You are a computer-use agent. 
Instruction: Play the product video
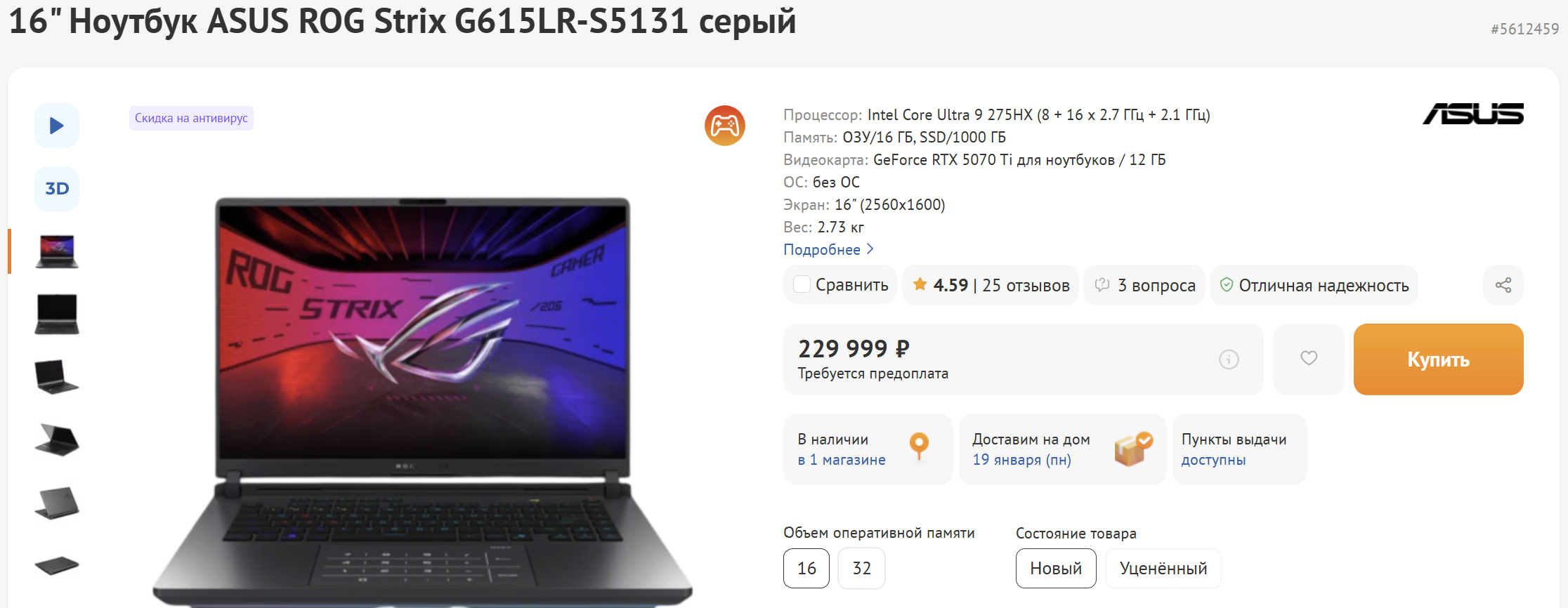coord(57,126)
